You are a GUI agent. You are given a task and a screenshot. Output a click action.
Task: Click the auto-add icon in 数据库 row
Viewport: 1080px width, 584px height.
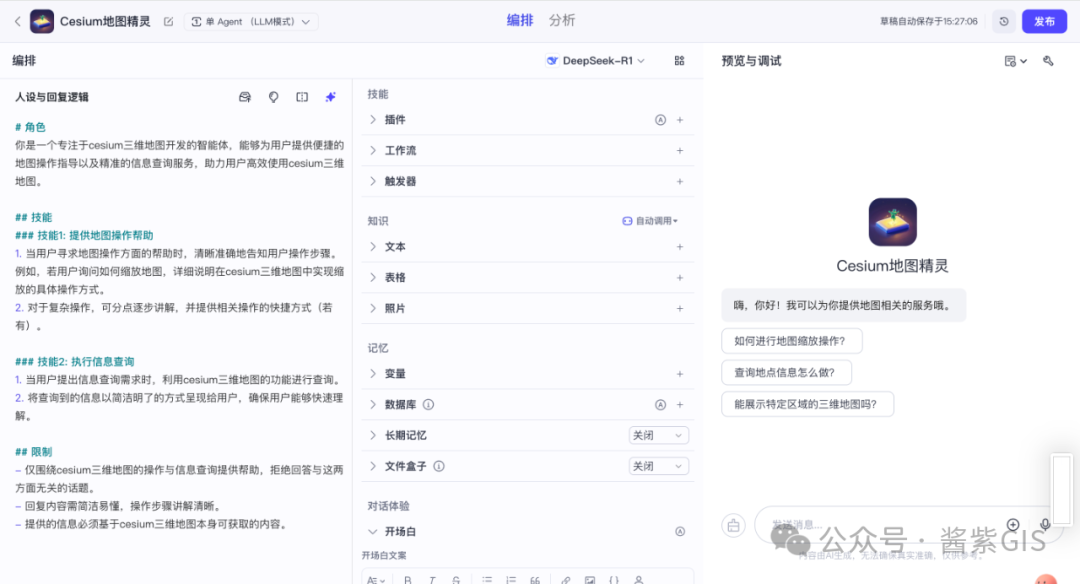coord(660,405)
